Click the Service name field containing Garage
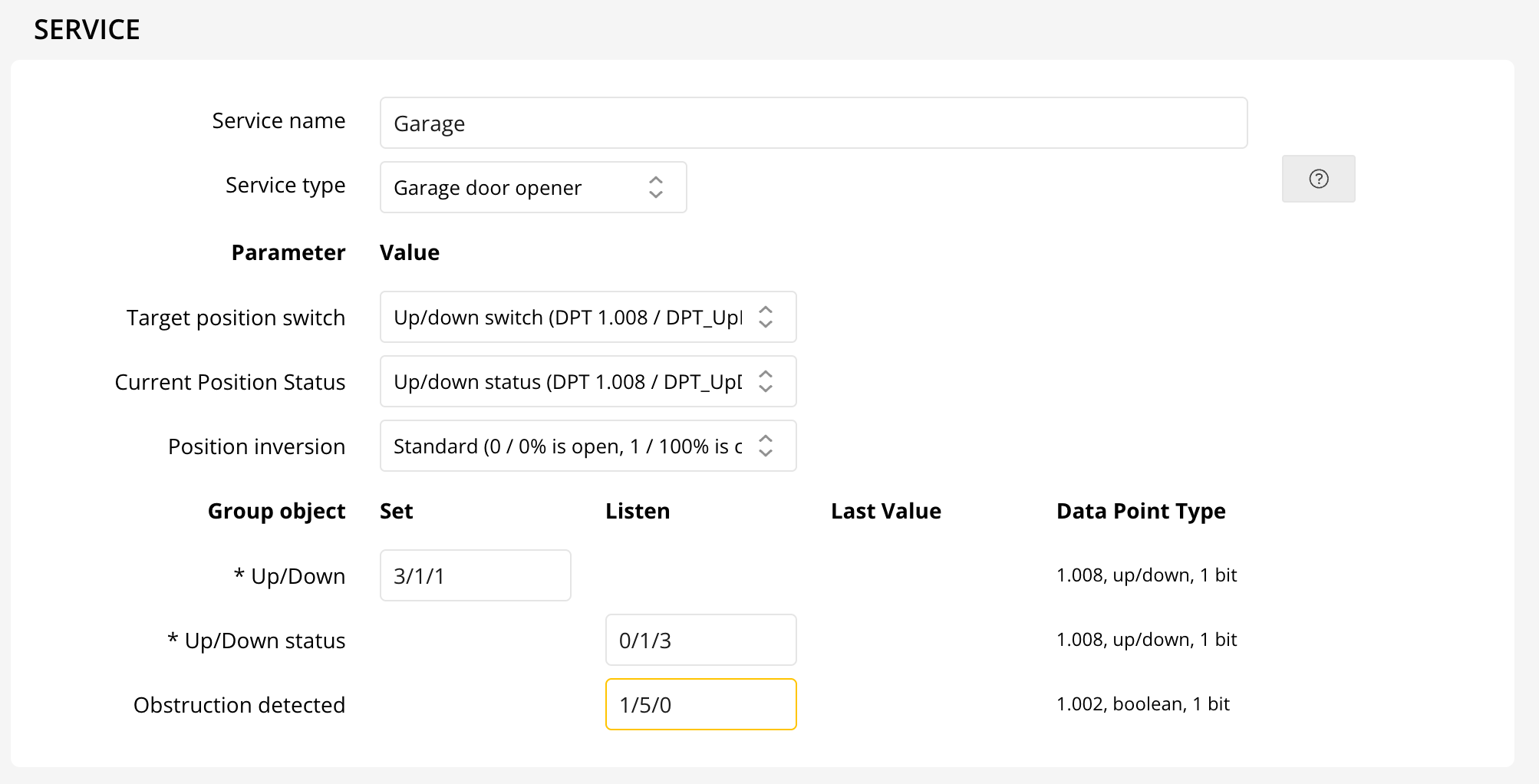The width and height of the screenshot is (1539, 784). pyautogui.click(x=813, y=122)
